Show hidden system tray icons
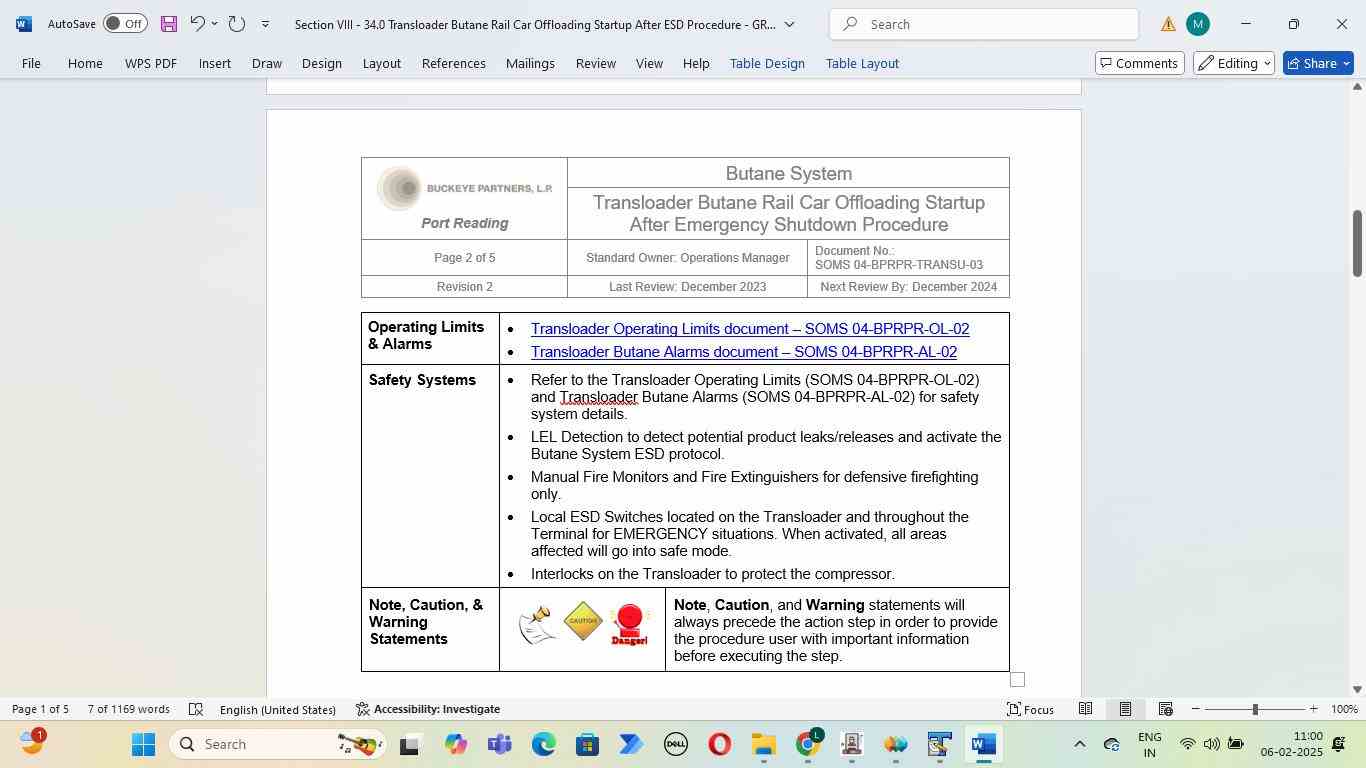1366x768 pixels. (1079, 744)
